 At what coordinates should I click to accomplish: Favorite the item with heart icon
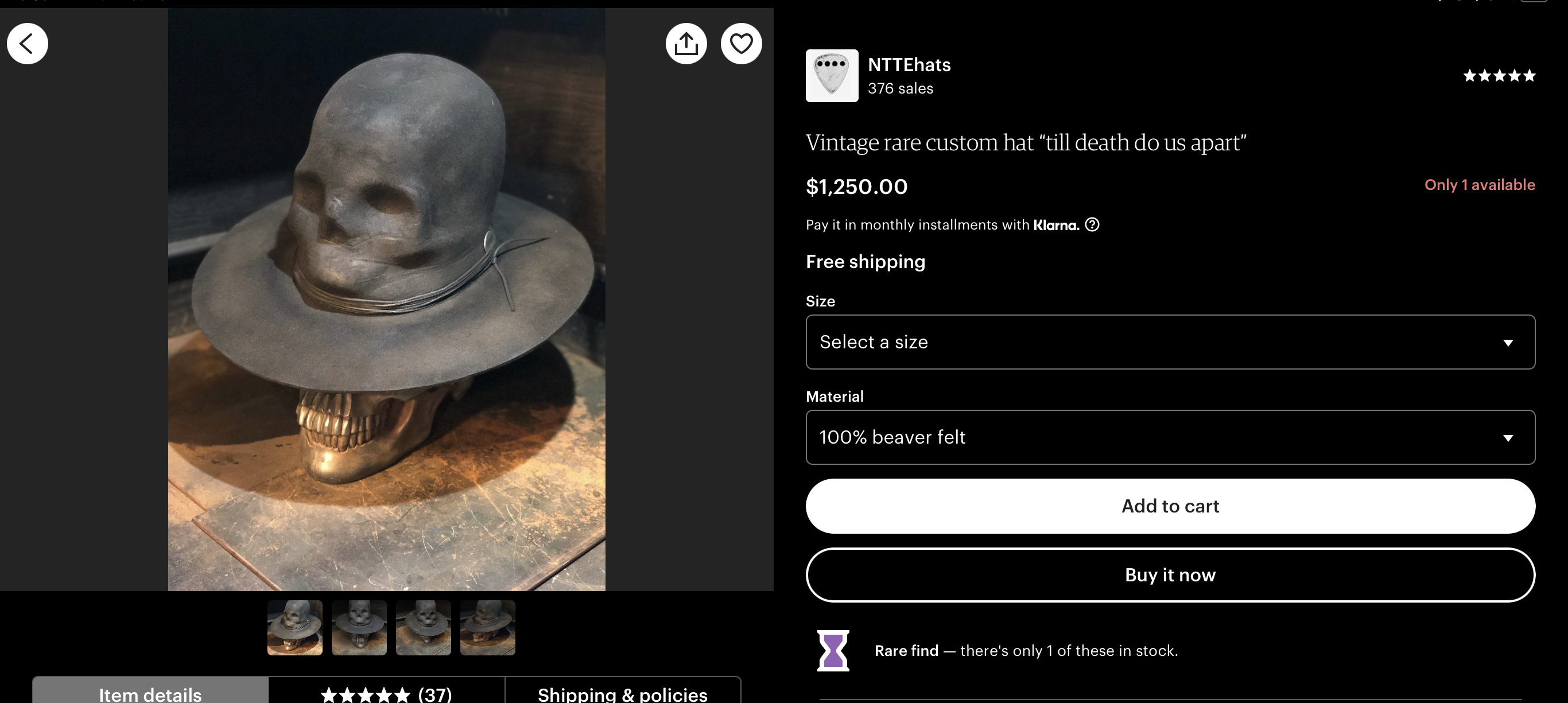click(741, 44)
